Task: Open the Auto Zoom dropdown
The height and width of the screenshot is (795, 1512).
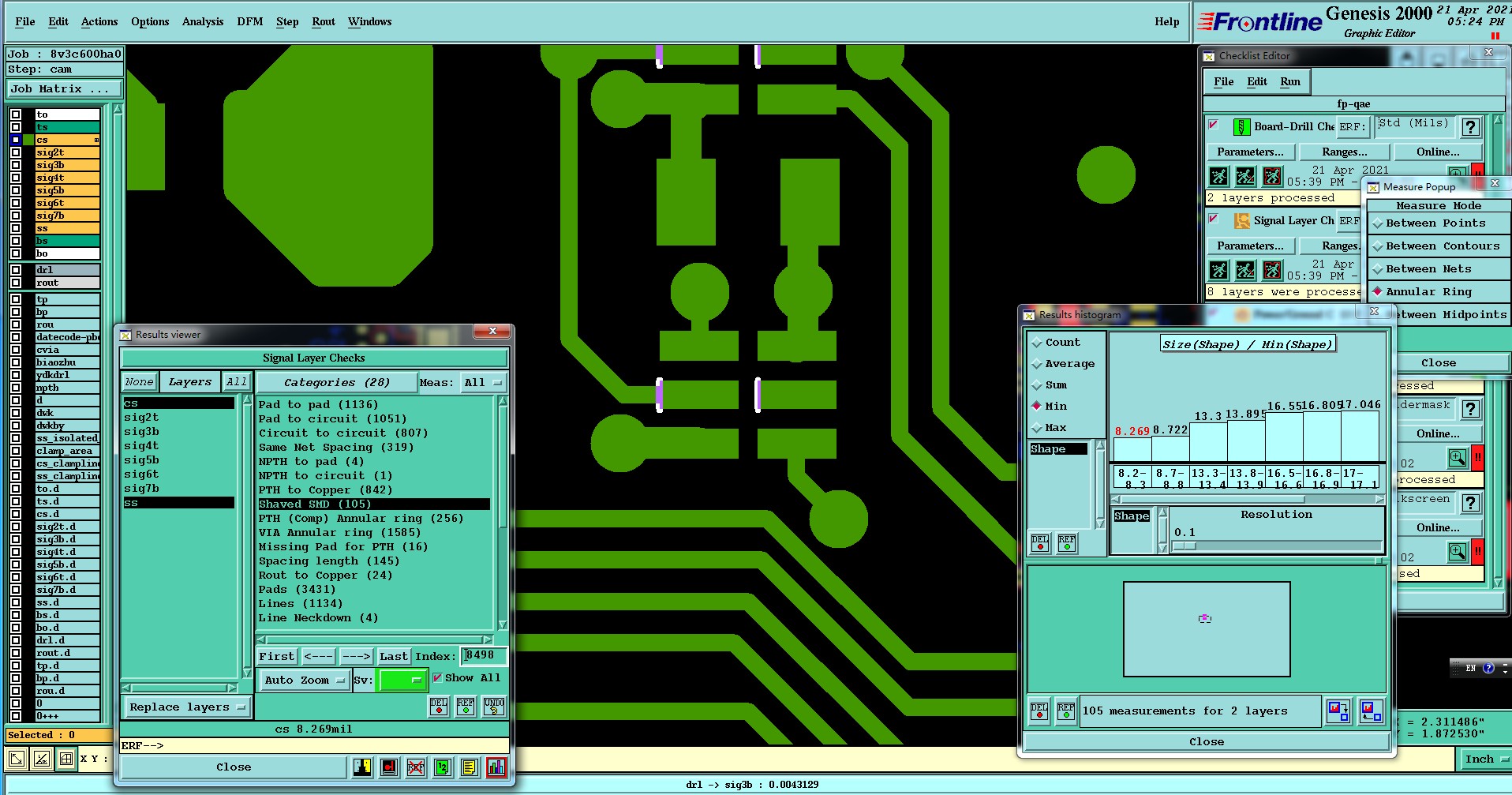Action: click(x=305, y=681)
